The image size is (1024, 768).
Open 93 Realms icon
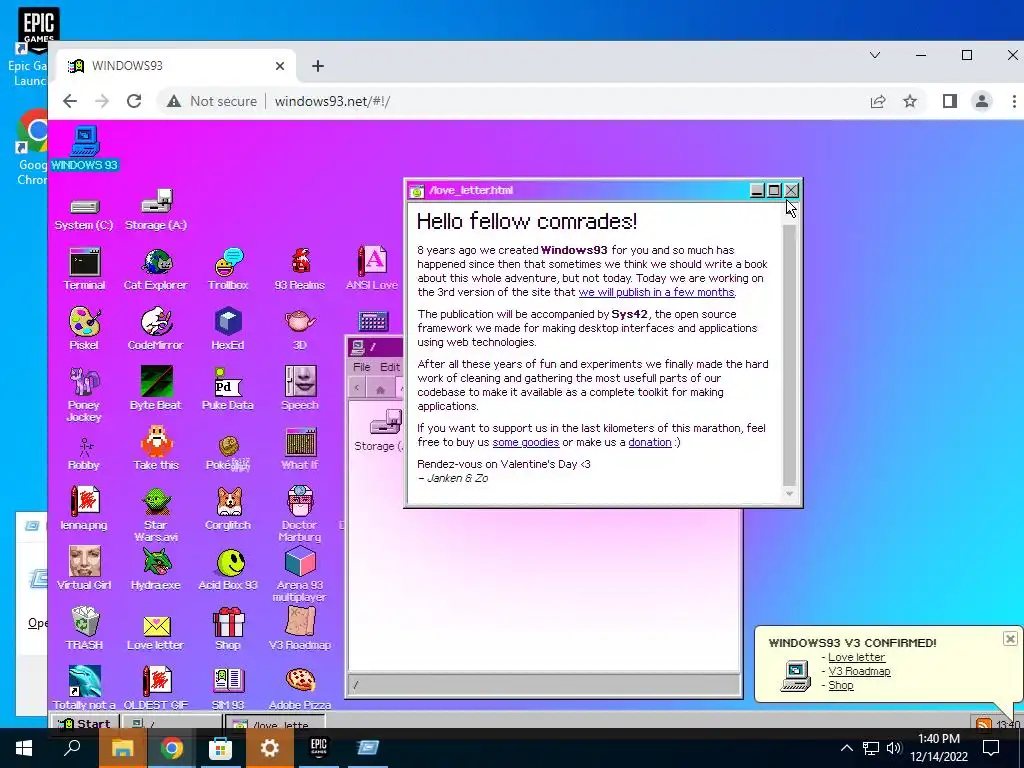point(300,269)
